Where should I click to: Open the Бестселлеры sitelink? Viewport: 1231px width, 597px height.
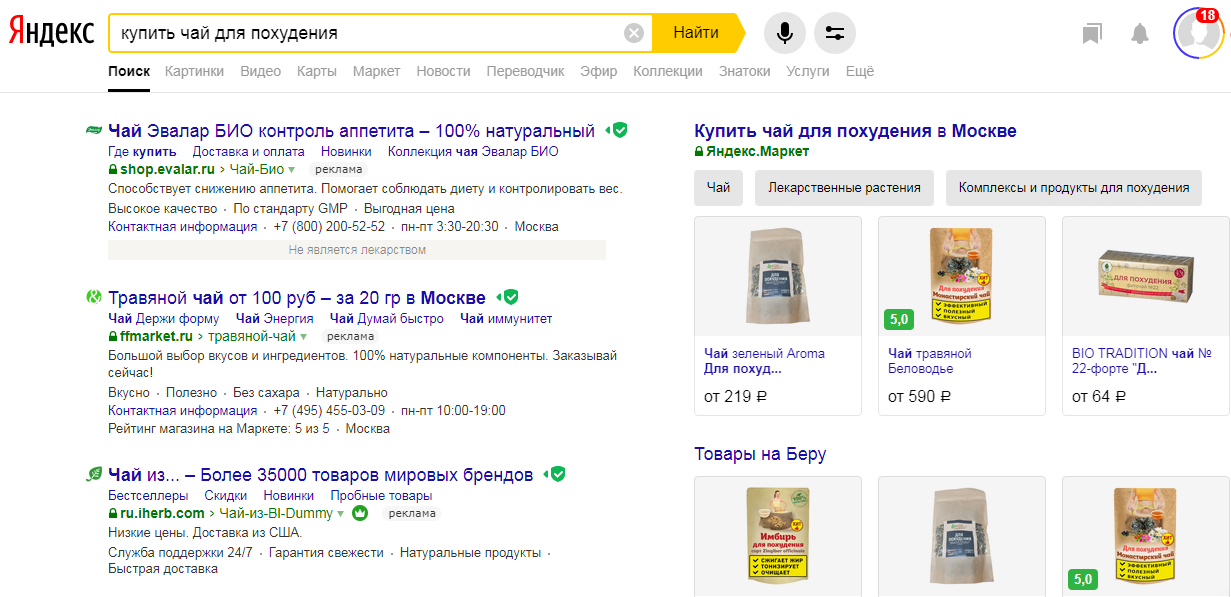click(148, 496)
